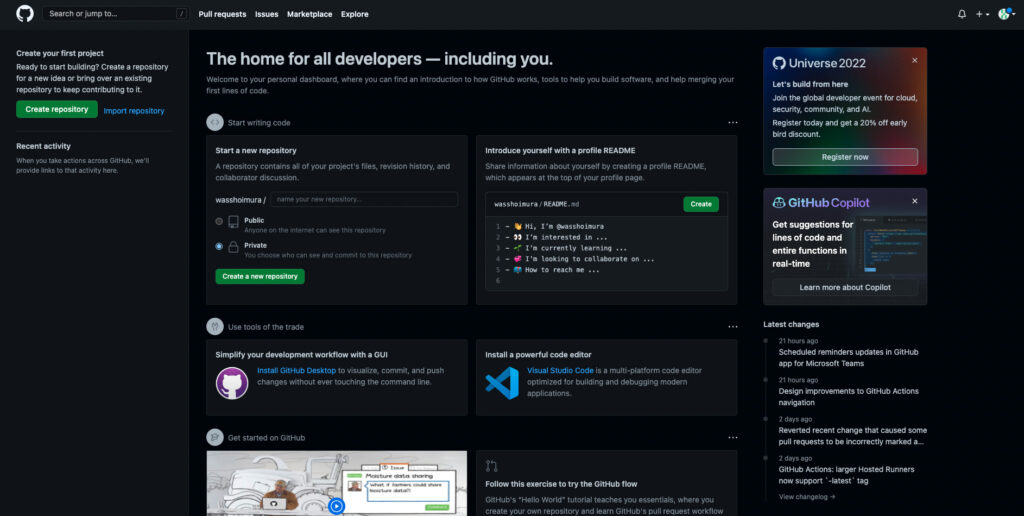Click the Register now button

click(x=845, y=157)
